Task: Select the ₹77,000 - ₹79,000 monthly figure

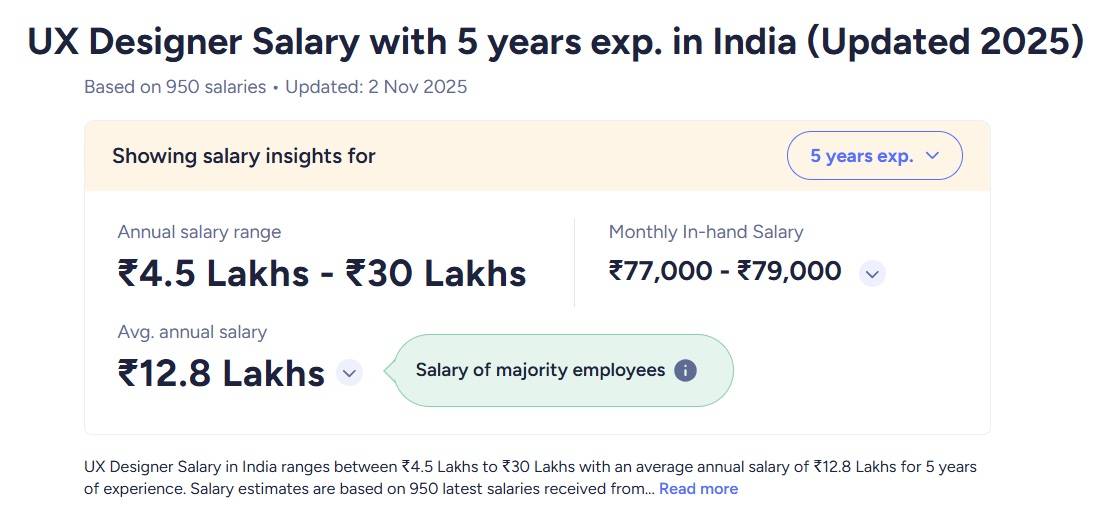Action: [725, 271]
